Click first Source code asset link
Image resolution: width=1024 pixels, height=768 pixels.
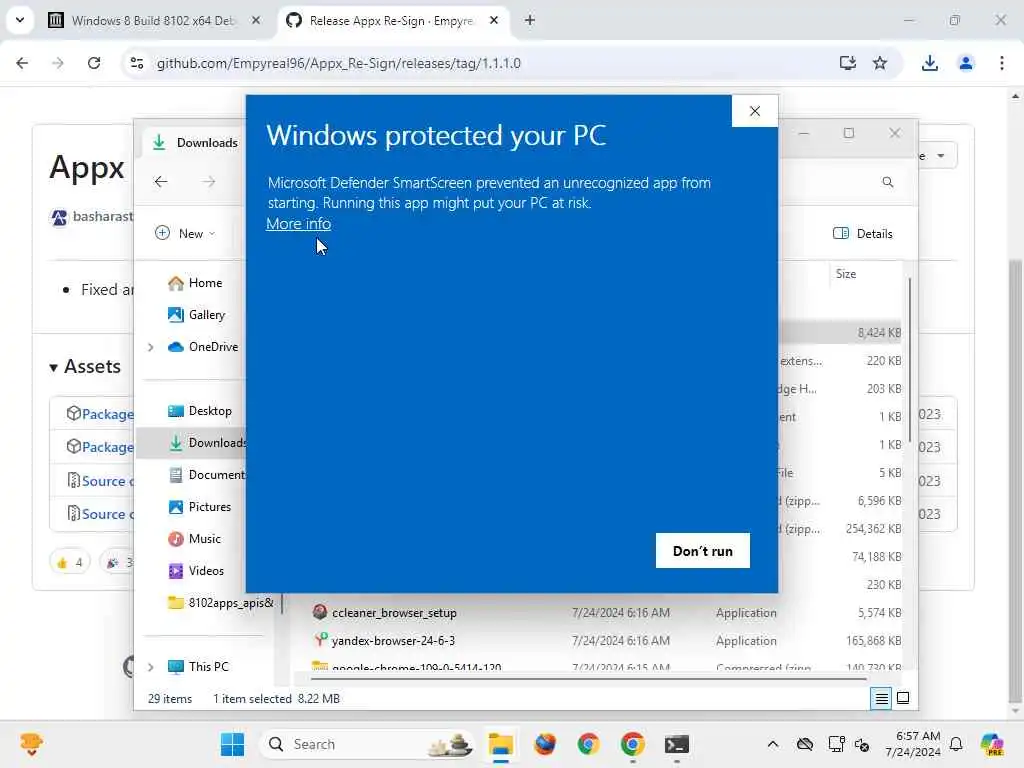[x=107, y=481]
